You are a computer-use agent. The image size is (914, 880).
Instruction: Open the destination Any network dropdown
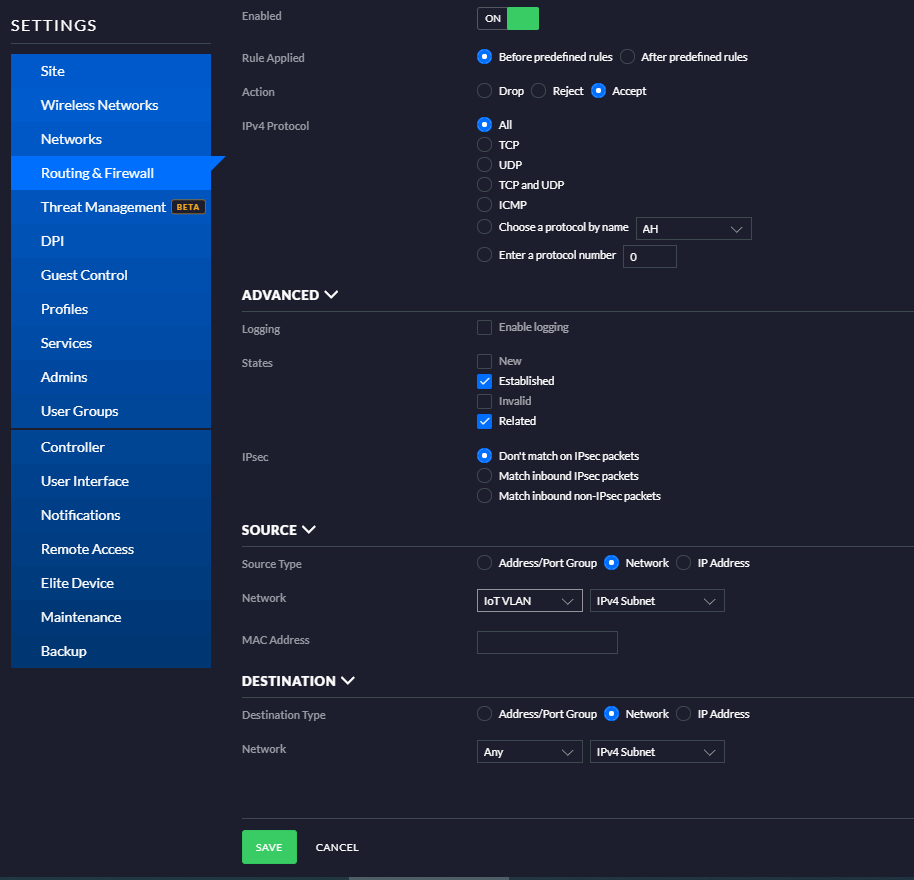pyautogui.click(x=529, y=752)
